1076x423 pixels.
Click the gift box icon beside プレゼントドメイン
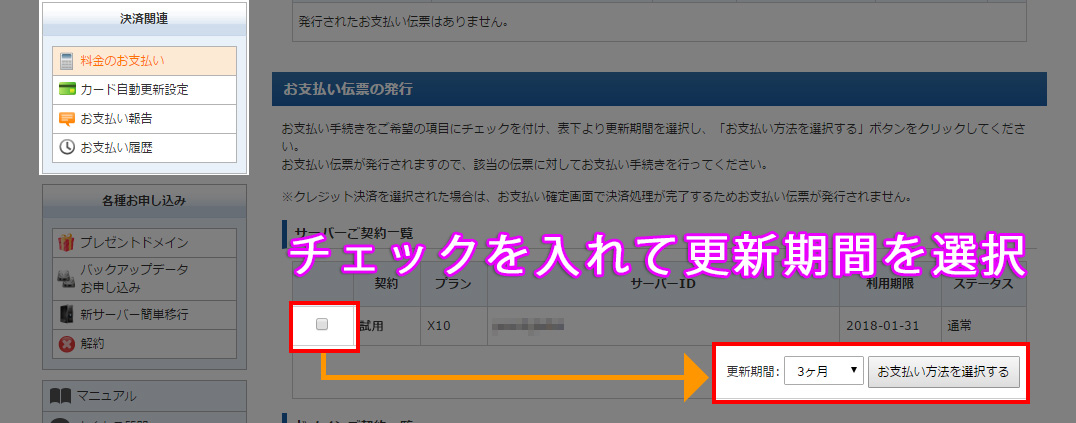67,242
